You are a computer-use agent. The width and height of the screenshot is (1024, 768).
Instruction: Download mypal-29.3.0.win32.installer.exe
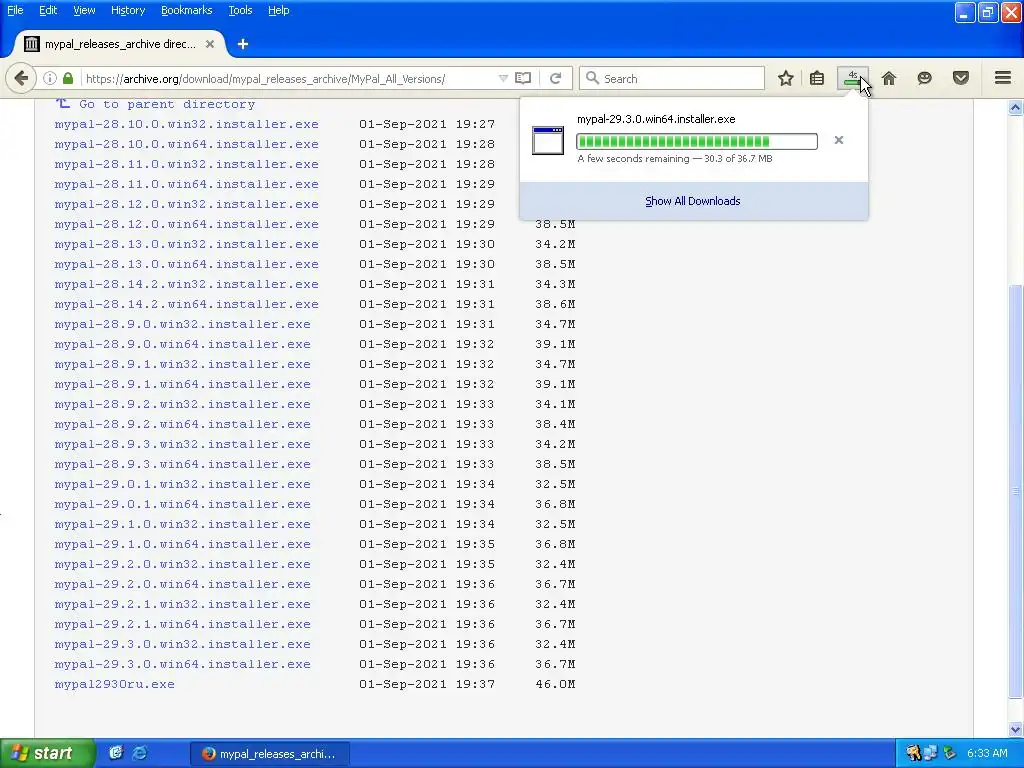click(183, 645)
